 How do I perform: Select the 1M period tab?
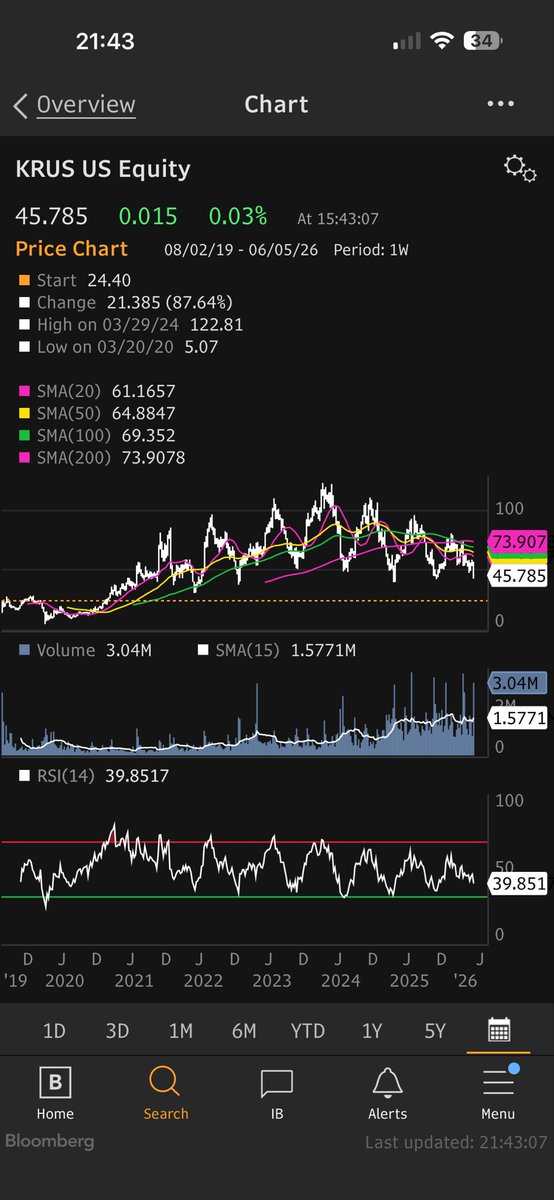tap(181, 1031)
